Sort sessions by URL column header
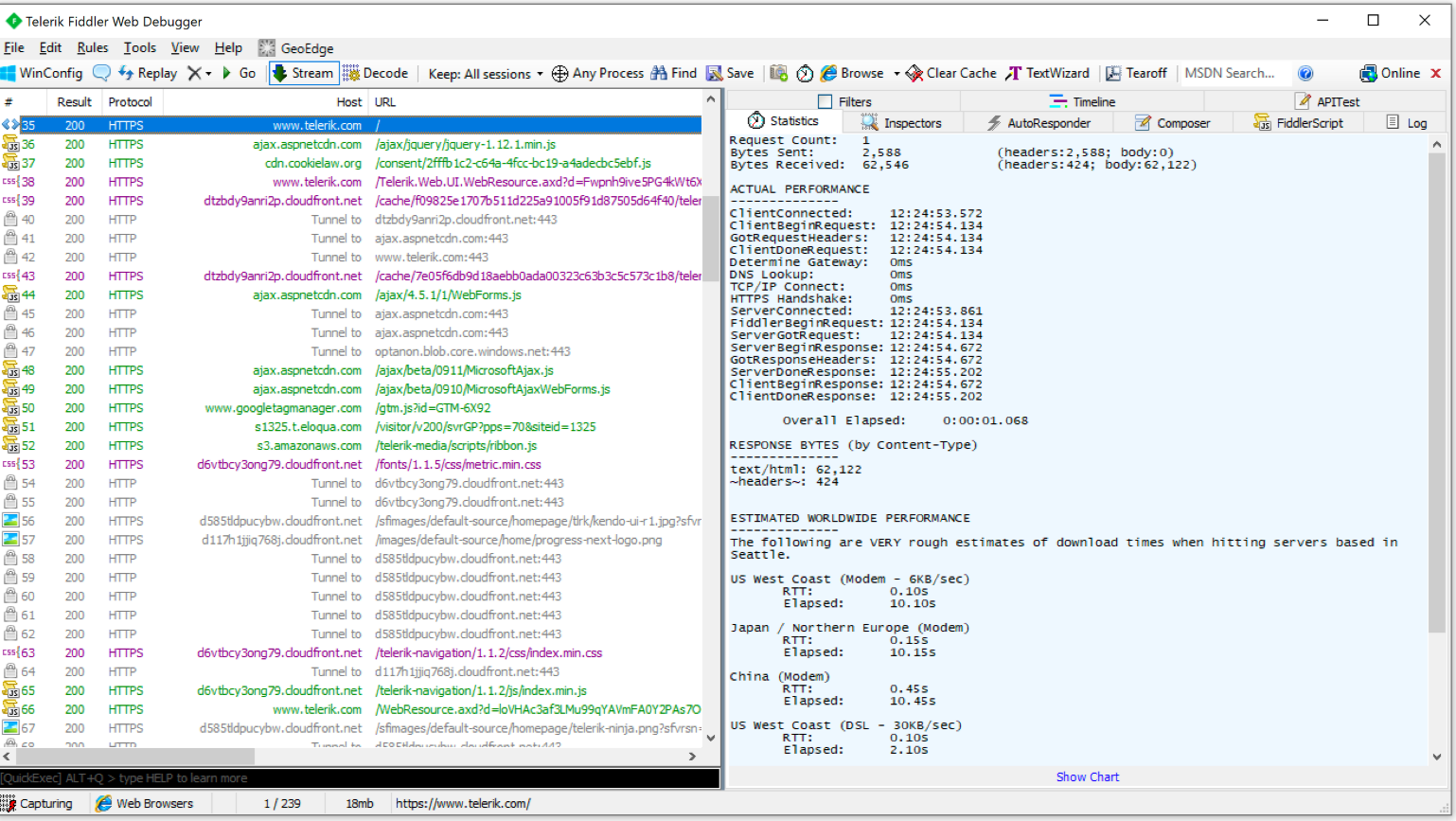 tap(536, 102)
